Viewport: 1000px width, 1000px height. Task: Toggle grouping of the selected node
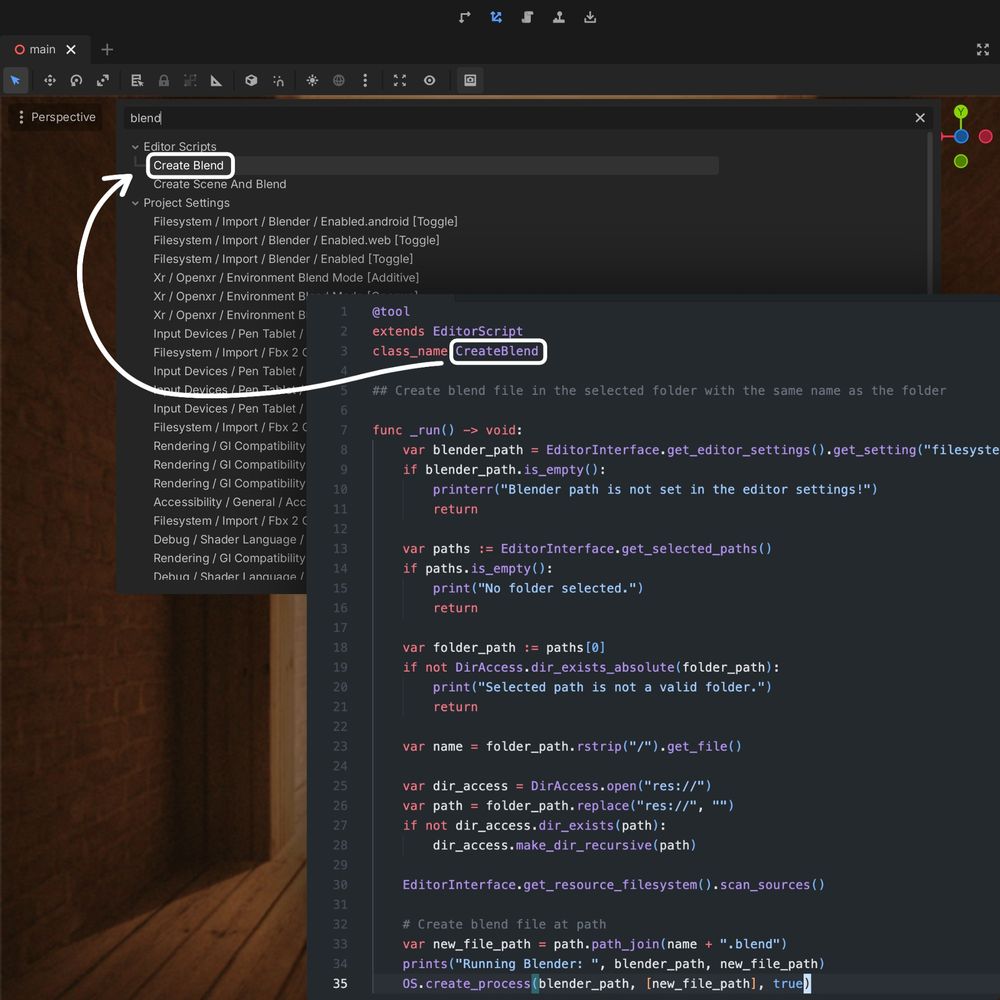click(190, 80)
